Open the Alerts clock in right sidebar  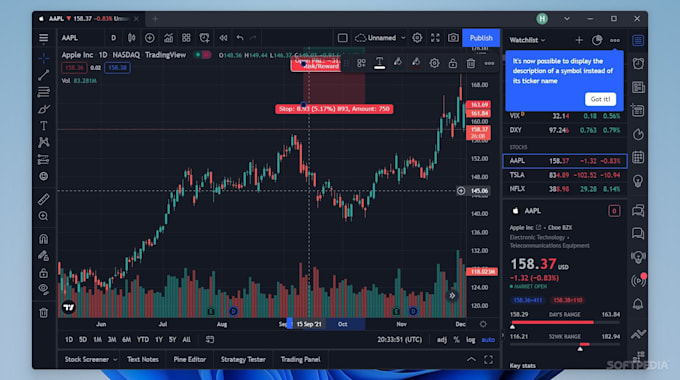point(638,64)
